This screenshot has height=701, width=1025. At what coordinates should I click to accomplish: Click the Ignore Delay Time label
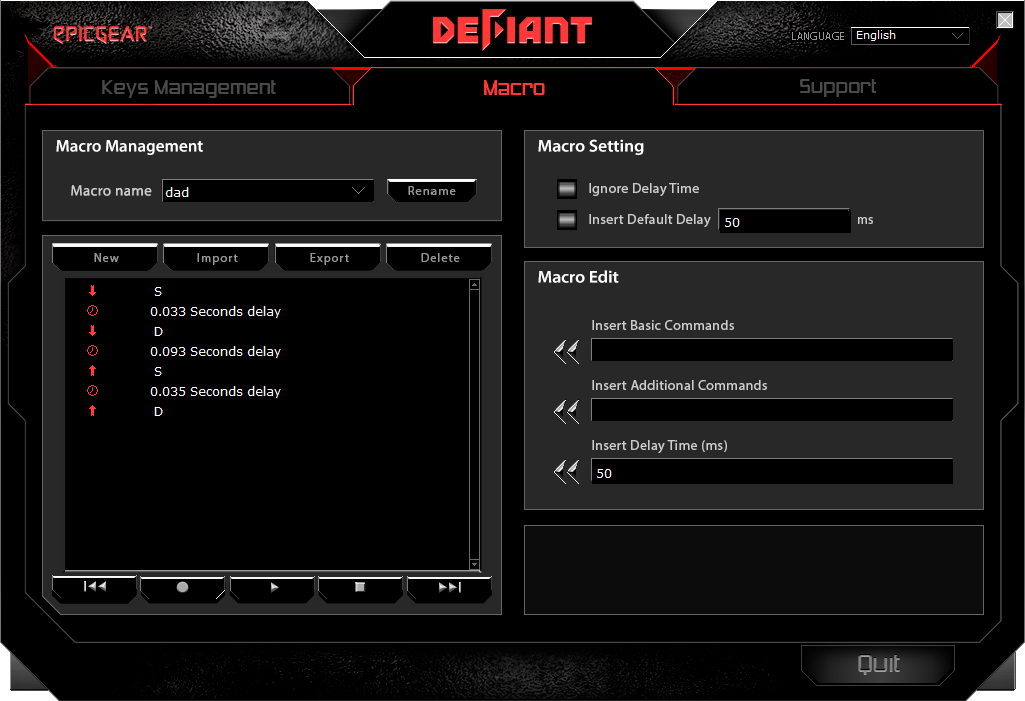(643, 189)
